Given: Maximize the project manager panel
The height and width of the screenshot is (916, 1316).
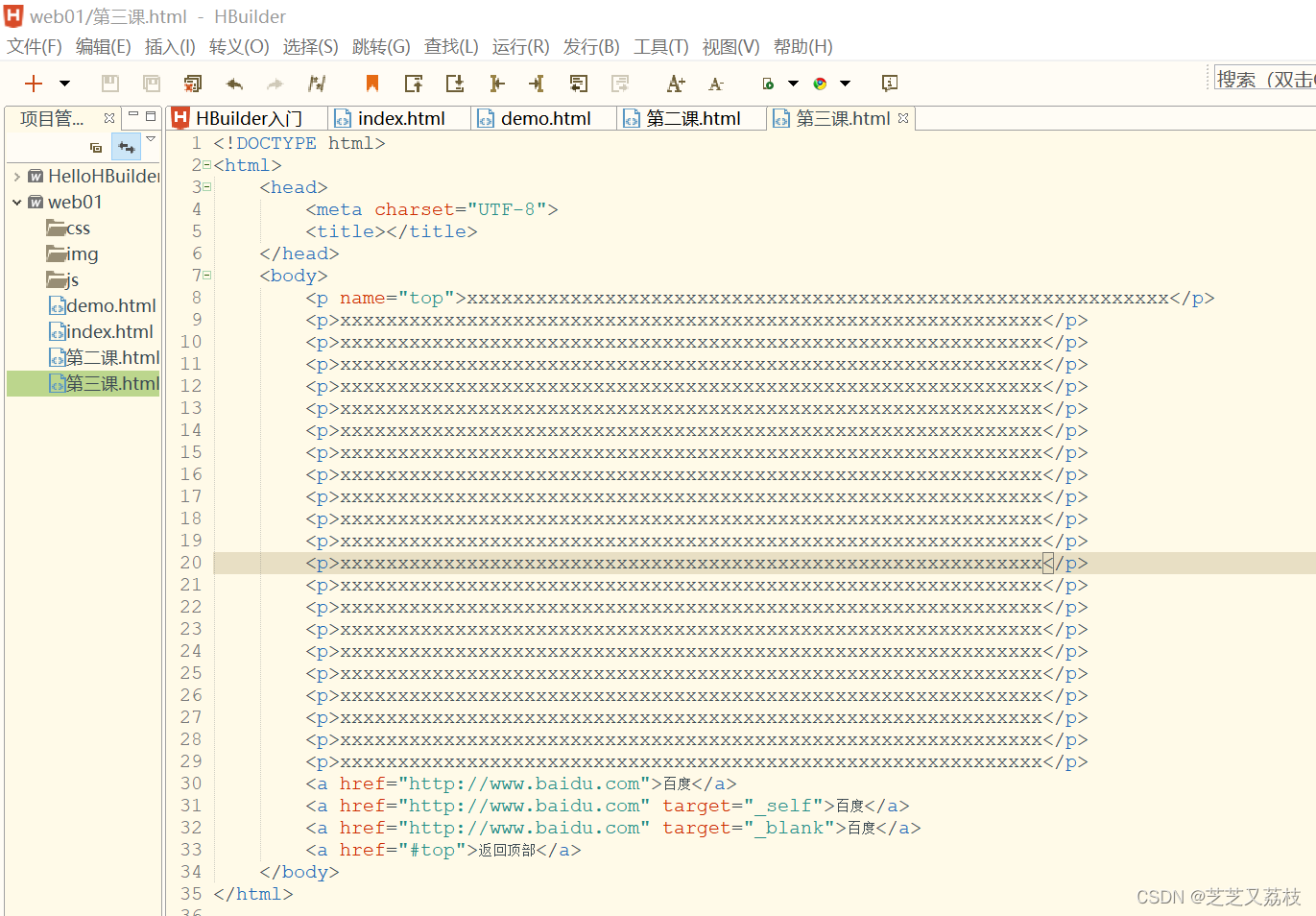Looking at the screenshot, I should click(x=151, y=115).
